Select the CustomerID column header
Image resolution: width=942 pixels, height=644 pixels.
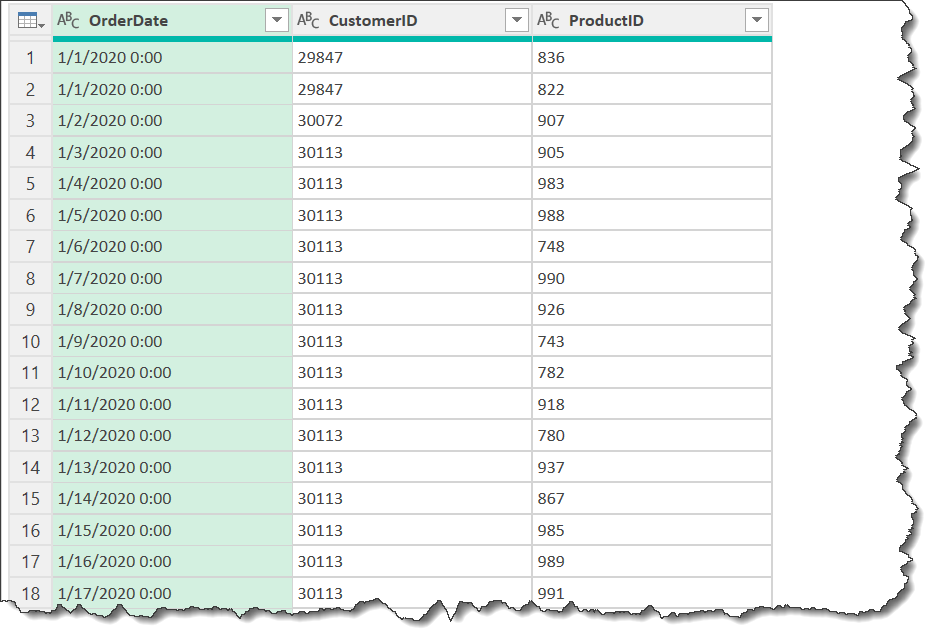tap(412, 21)
